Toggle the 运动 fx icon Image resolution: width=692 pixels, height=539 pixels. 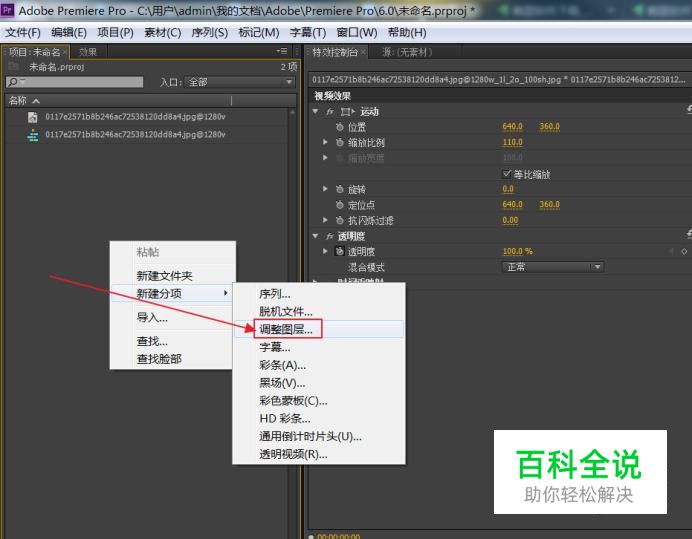(330, 112)
